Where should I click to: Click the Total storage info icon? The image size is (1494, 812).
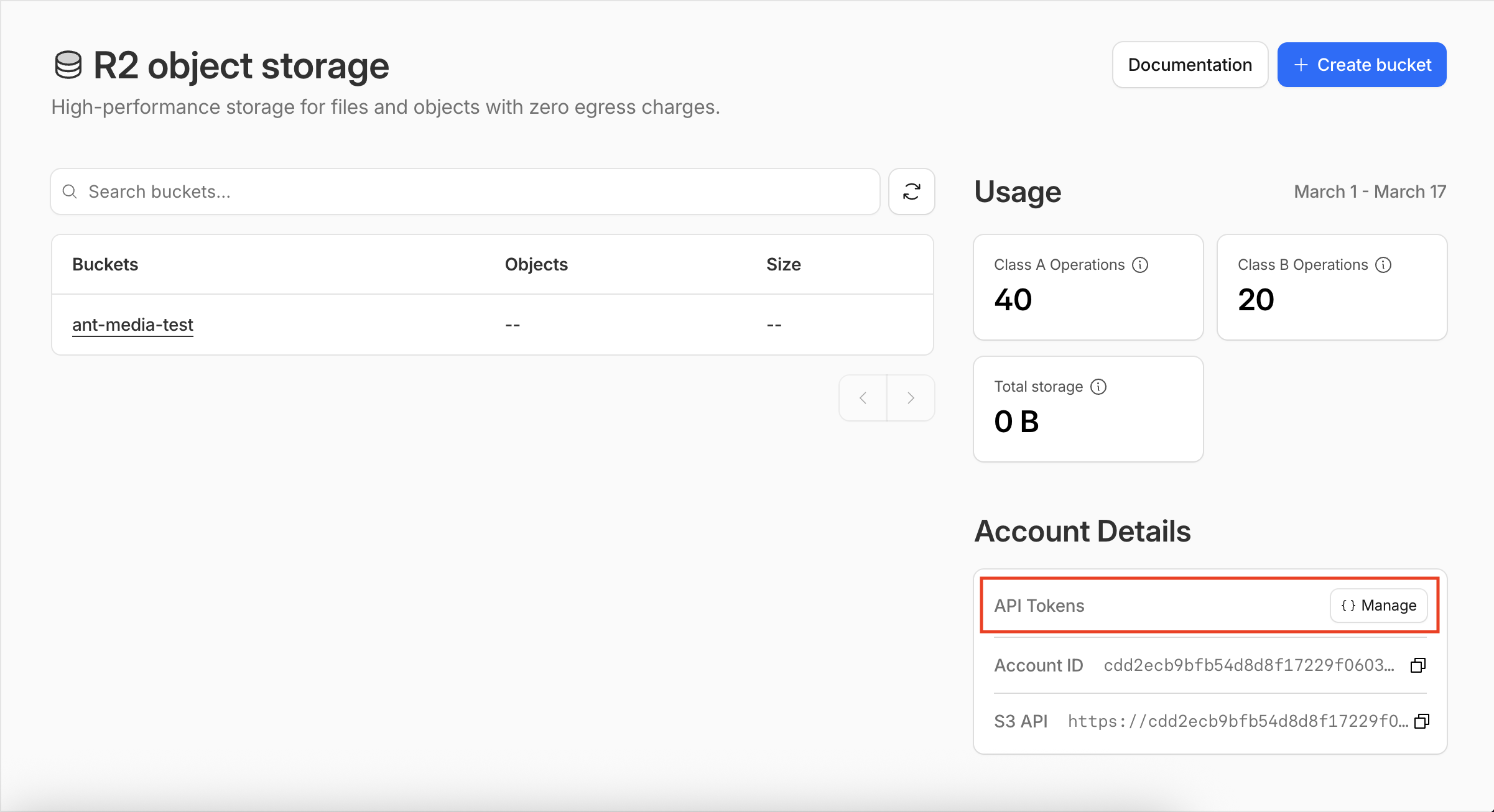pos(1098,387)
